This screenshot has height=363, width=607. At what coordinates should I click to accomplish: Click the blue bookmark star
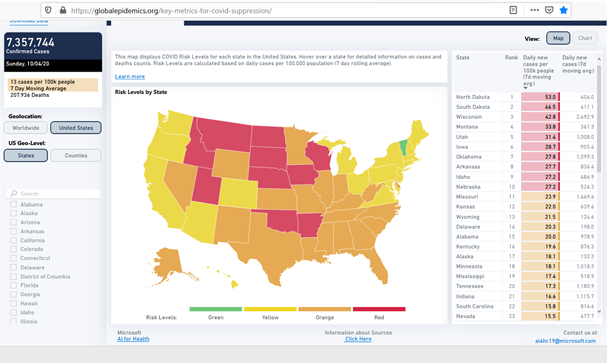click(564, 10)
